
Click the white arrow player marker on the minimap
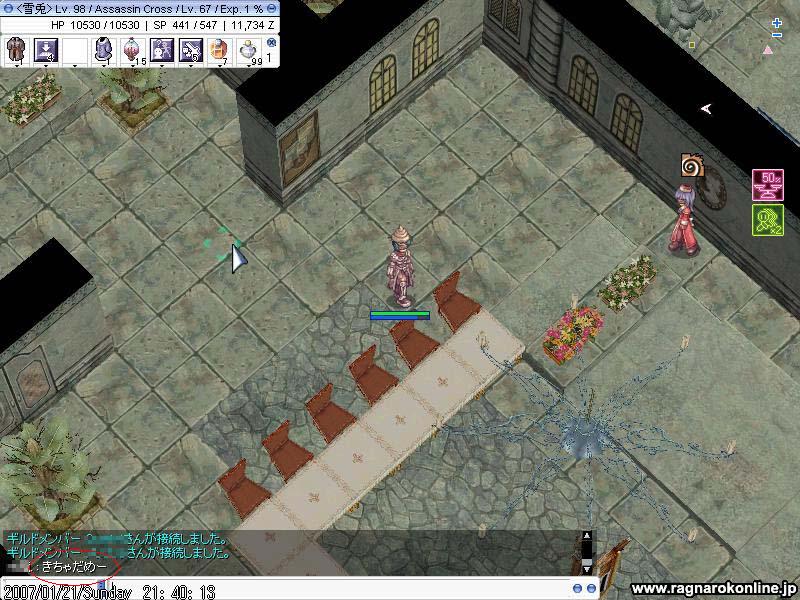point(706,108)
